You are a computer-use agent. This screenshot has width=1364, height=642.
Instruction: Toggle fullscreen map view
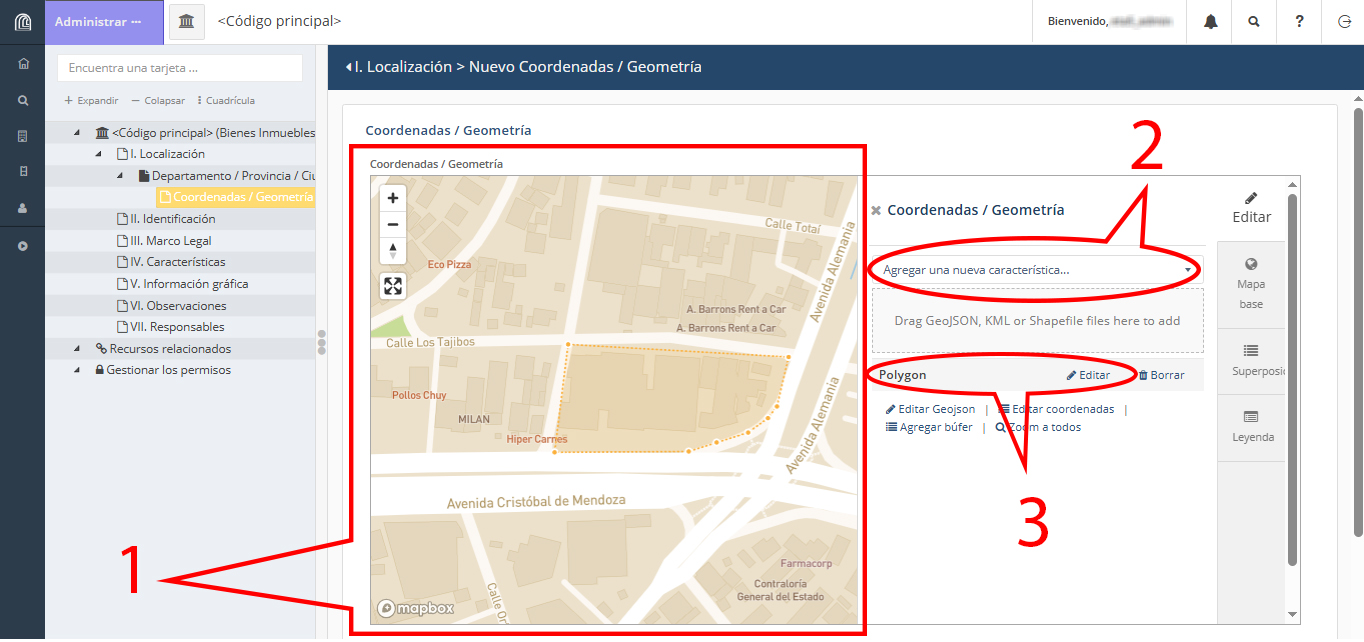pyautogui.click(x=393, y=287)
